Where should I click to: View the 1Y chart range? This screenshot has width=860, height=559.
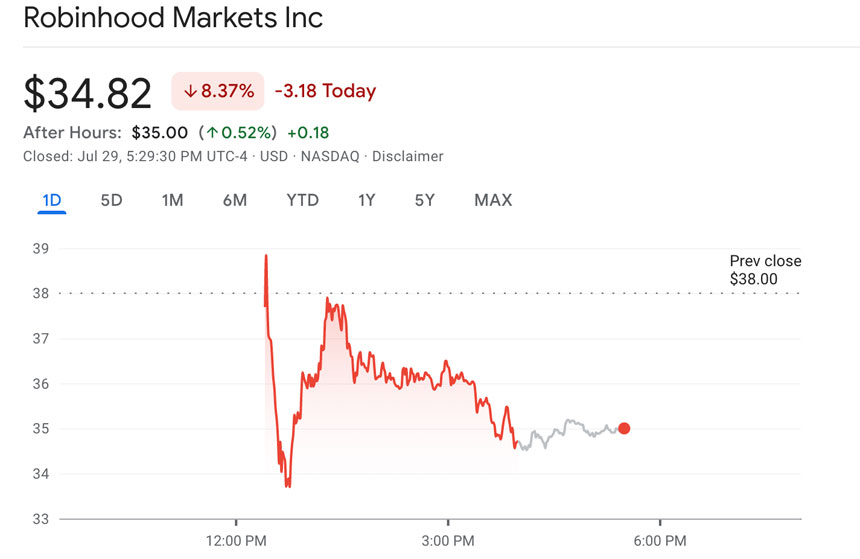coord(367,200)
